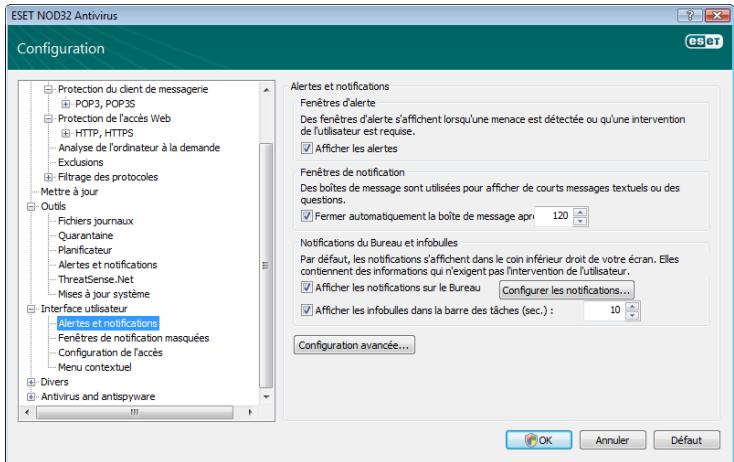The width and height of the screenshot is (734, 462).
Task: Select highlighted Alertes et notifications under Interface
Action: coord(108,323)
